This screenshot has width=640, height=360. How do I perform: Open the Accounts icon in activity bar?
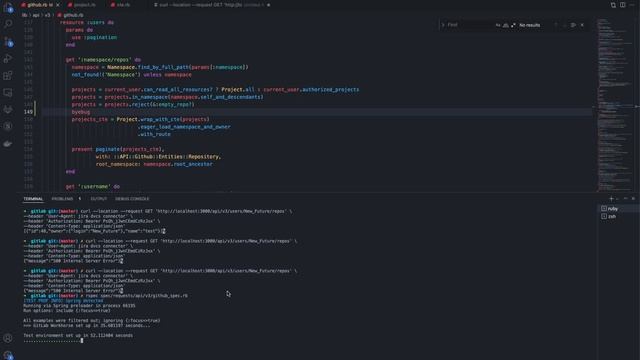(8, 338)
